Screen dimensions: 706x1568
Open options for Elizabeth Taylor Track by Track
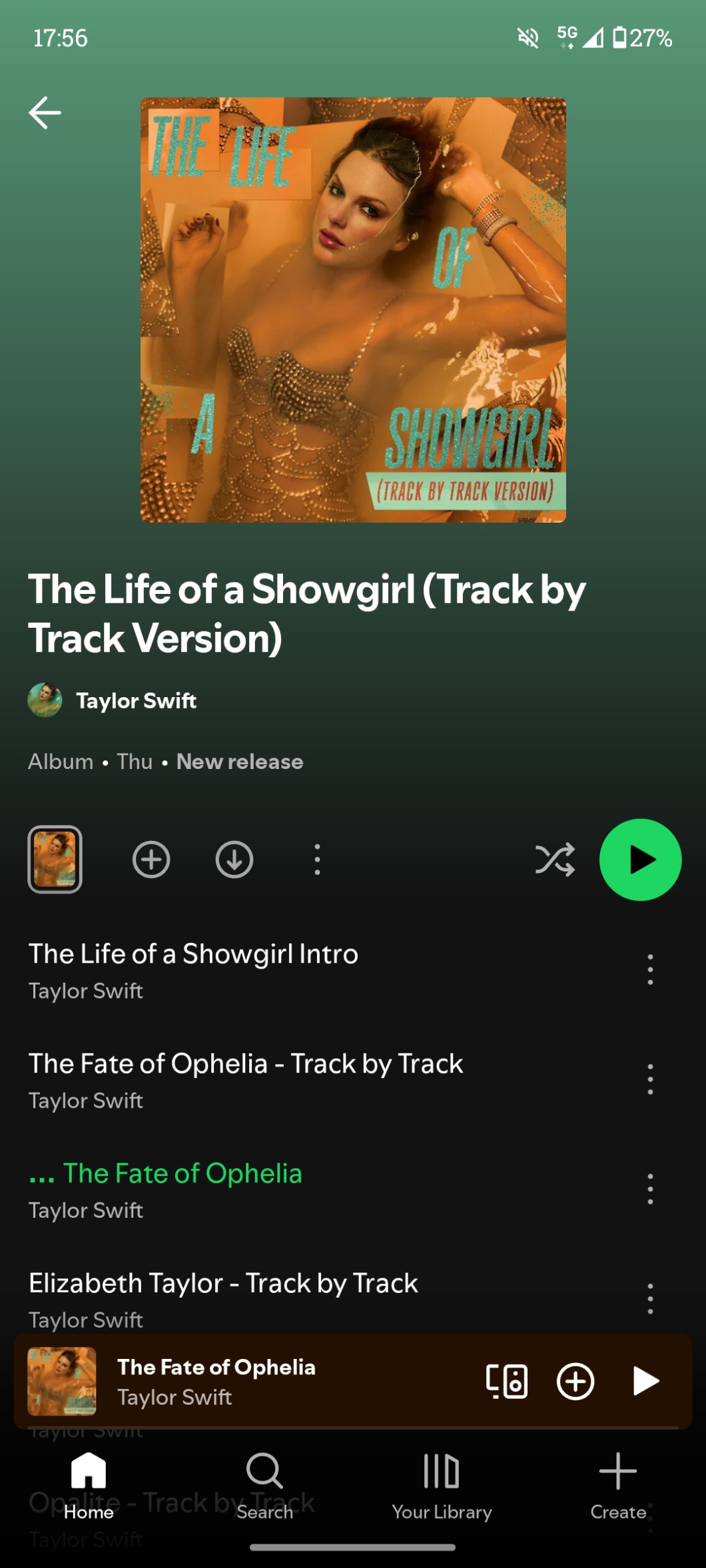(x=650, y=1299)
